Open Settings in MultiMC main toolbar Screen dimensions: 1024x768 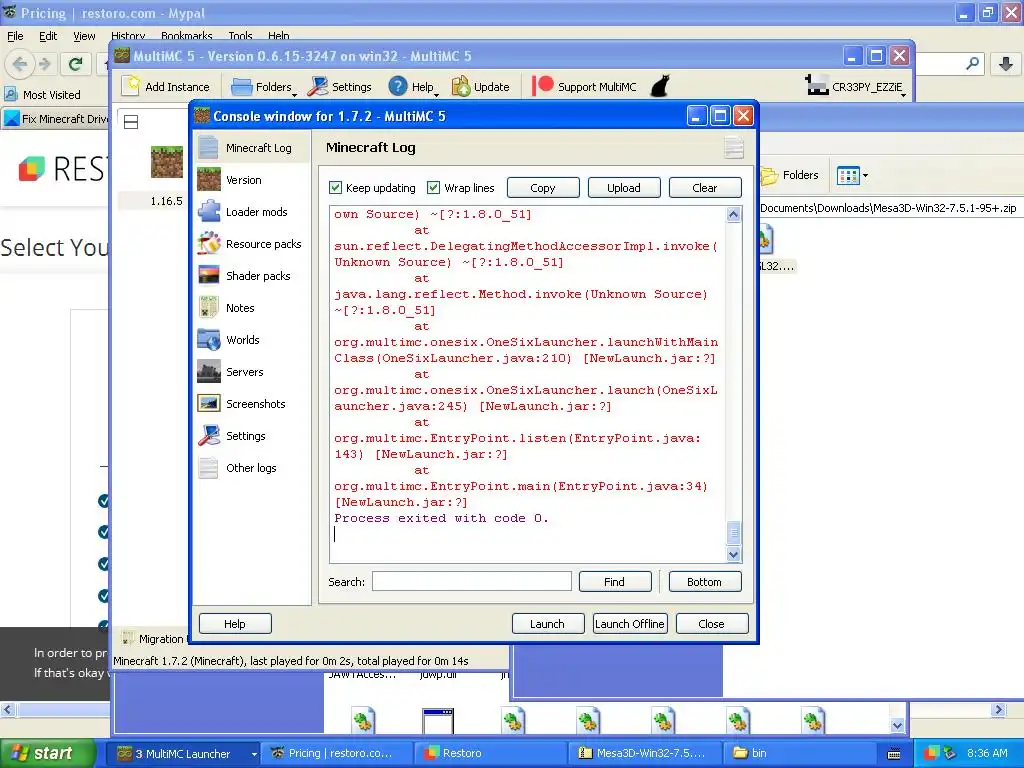(x=340, y=87)
